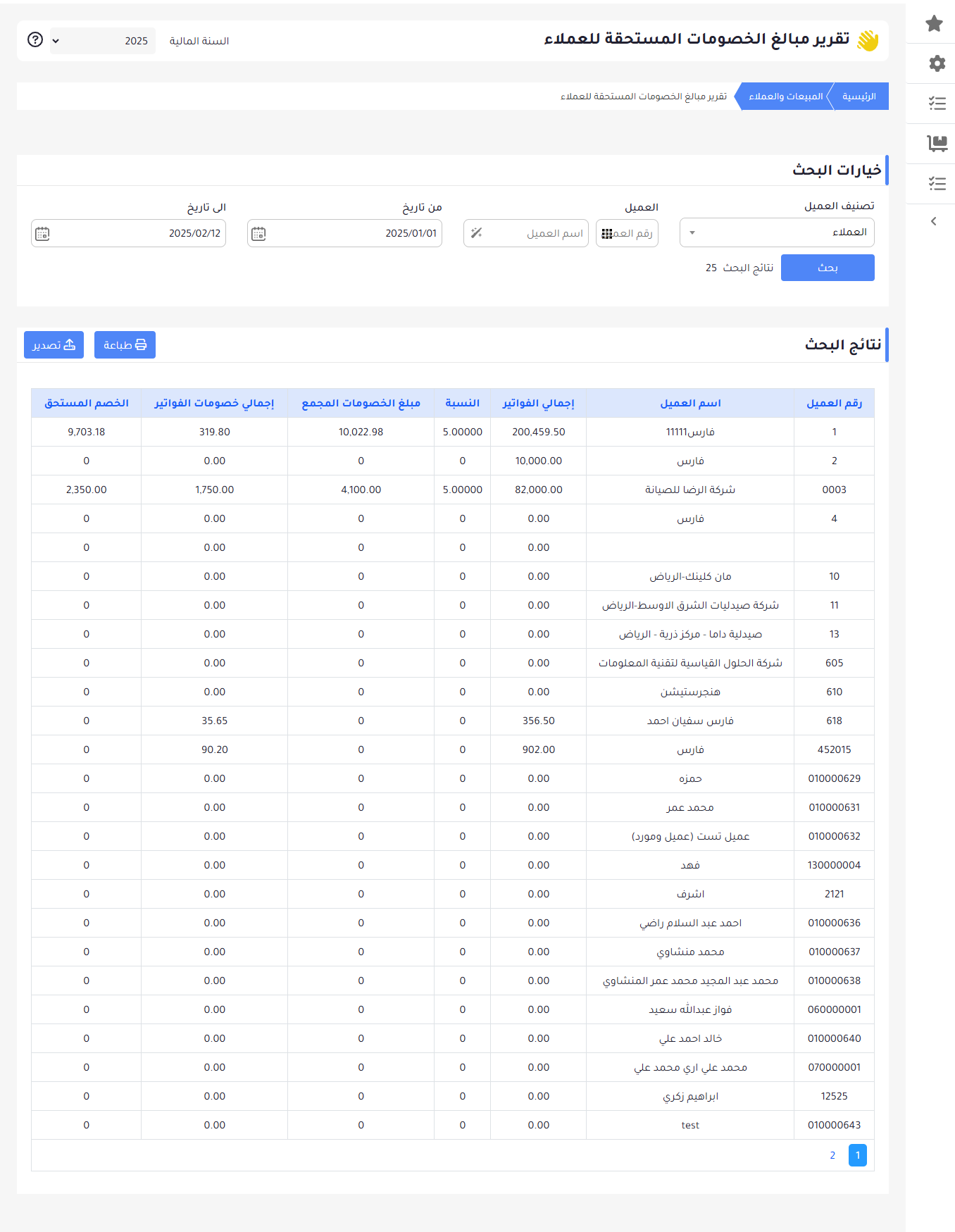Click the 9,703.18 due discount cell

pos(86,432)
